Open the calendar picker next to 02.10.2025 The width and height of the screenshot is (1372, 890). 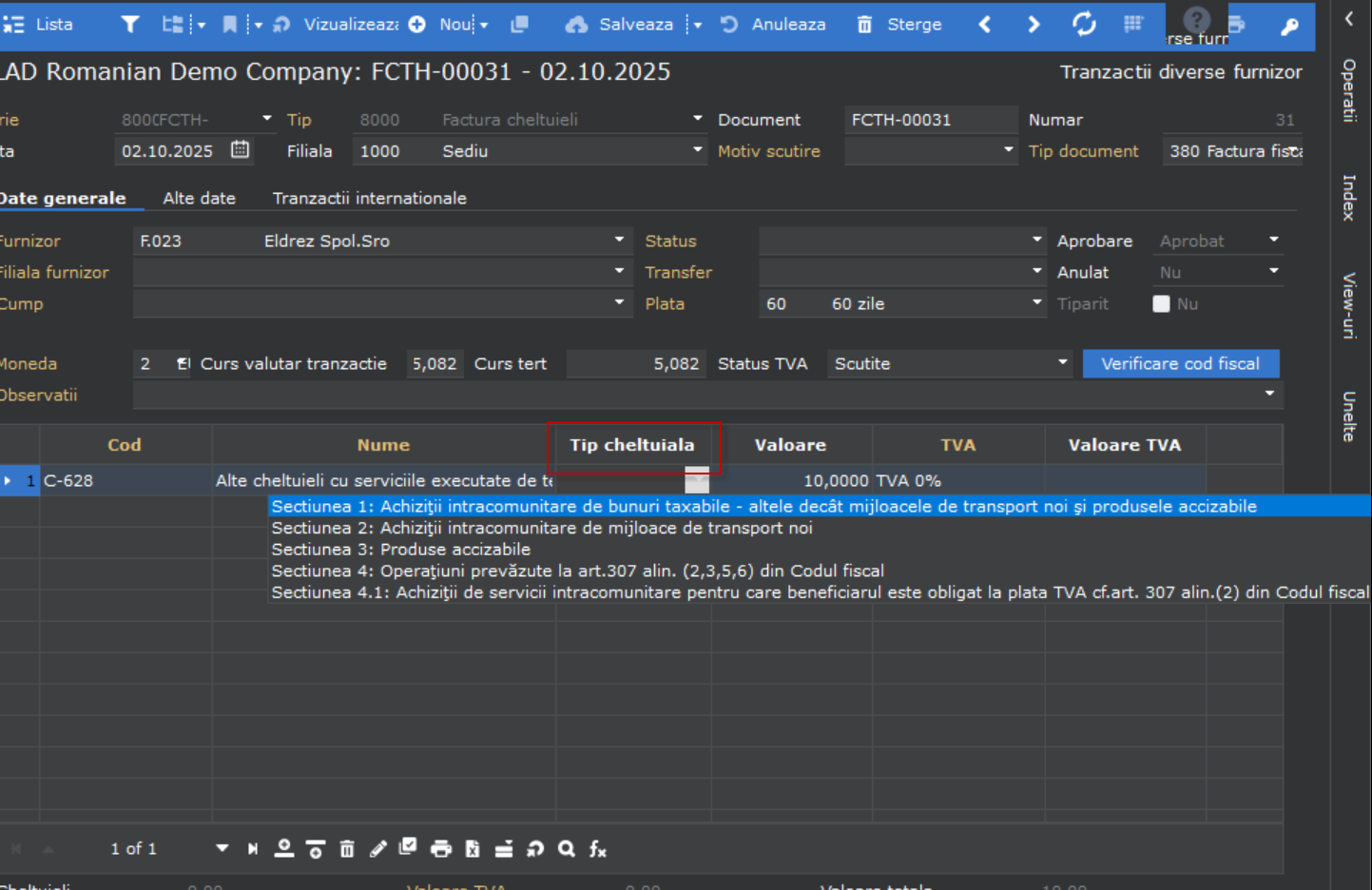(x=241, y=150)
